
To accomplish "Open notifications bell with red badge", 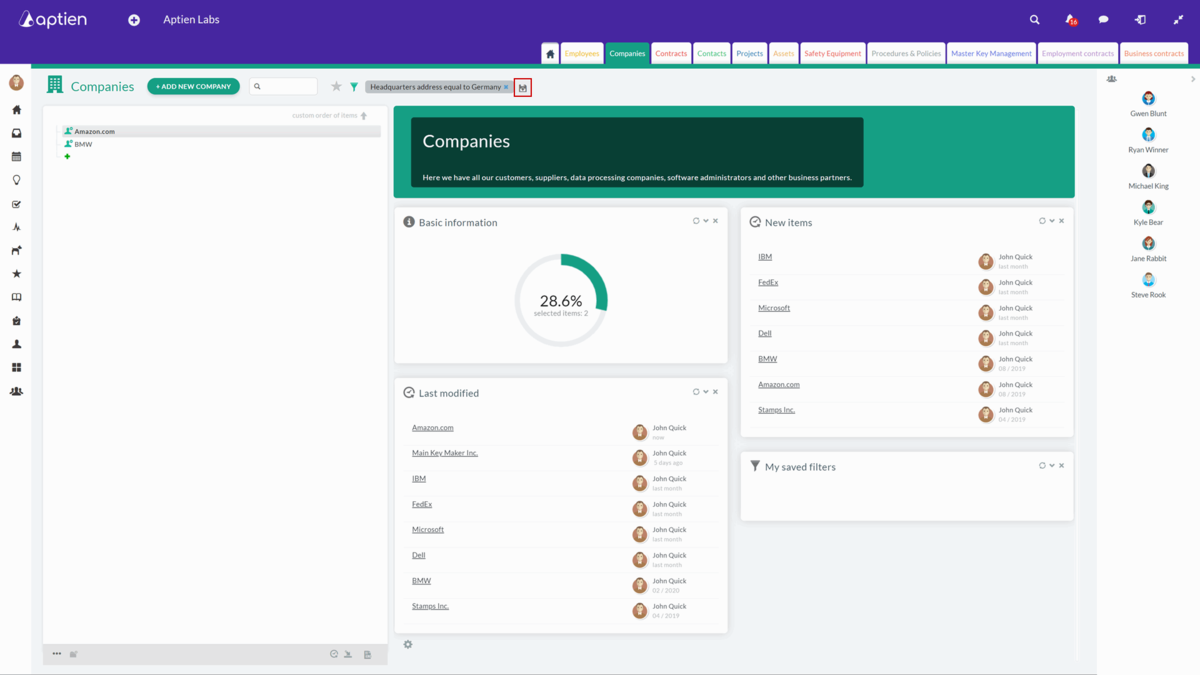I will coord(1070,20).
